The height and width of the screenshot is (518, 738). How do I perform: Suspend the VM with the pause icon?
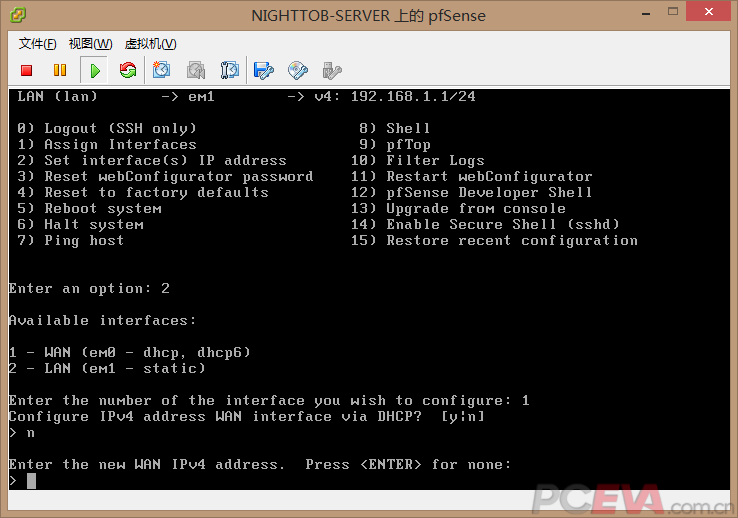coord(60,70)
